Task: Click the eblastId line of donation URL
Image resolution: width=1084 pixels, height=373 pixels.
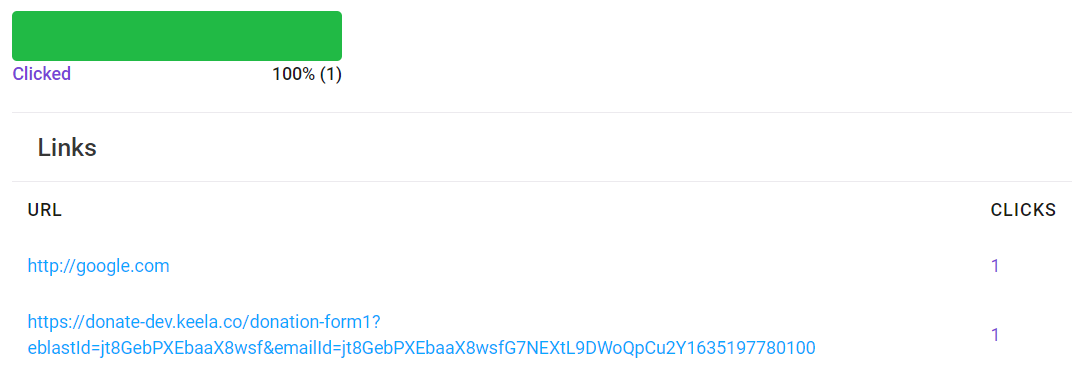Action: click(x=422, y=347)
